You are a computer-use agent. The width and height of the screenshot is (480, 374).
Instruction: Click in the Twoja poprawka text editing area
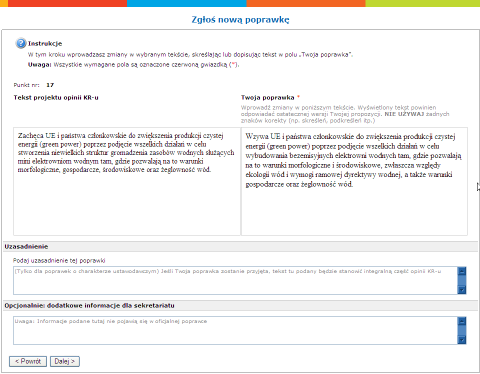354,181
